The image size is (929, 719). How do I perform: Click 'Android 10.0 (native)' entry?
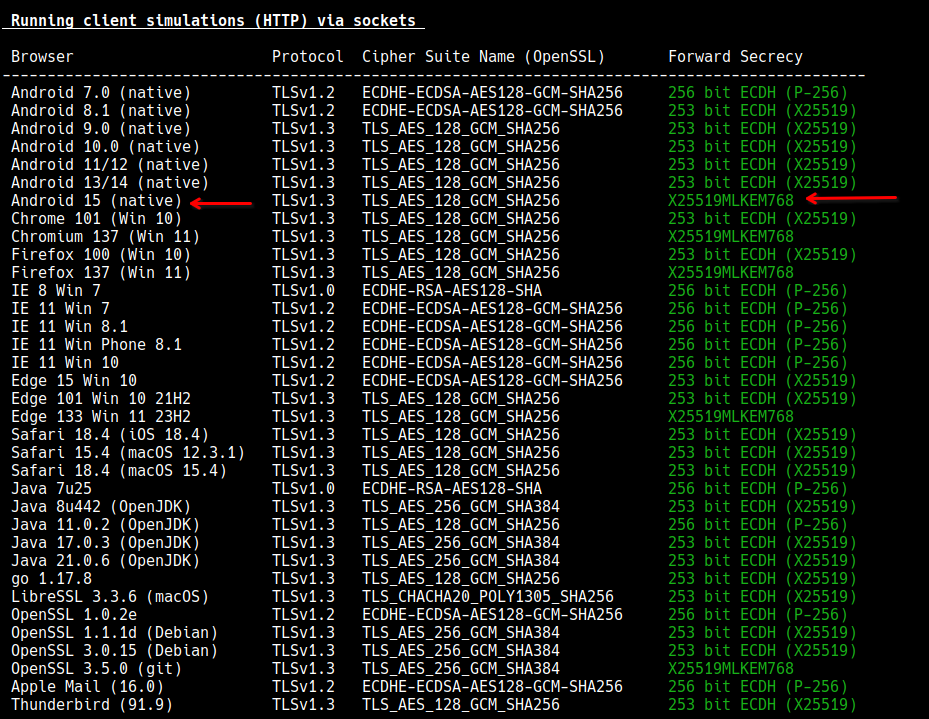(x=105, y=147)
